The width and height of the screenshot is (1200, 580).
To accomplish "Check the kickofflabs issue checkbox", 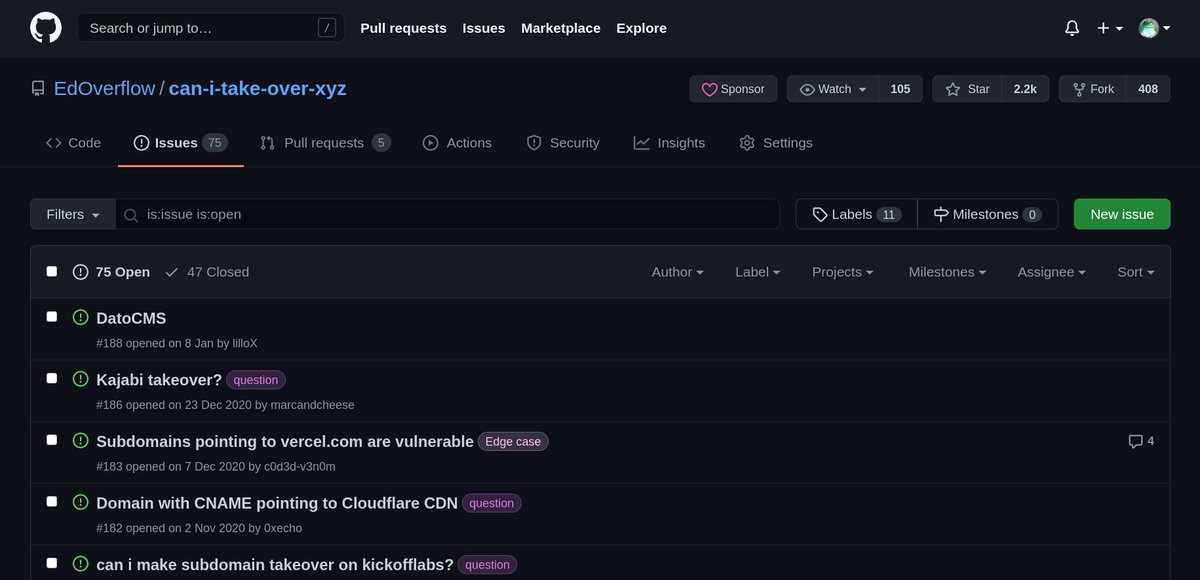I will [52, 563].
